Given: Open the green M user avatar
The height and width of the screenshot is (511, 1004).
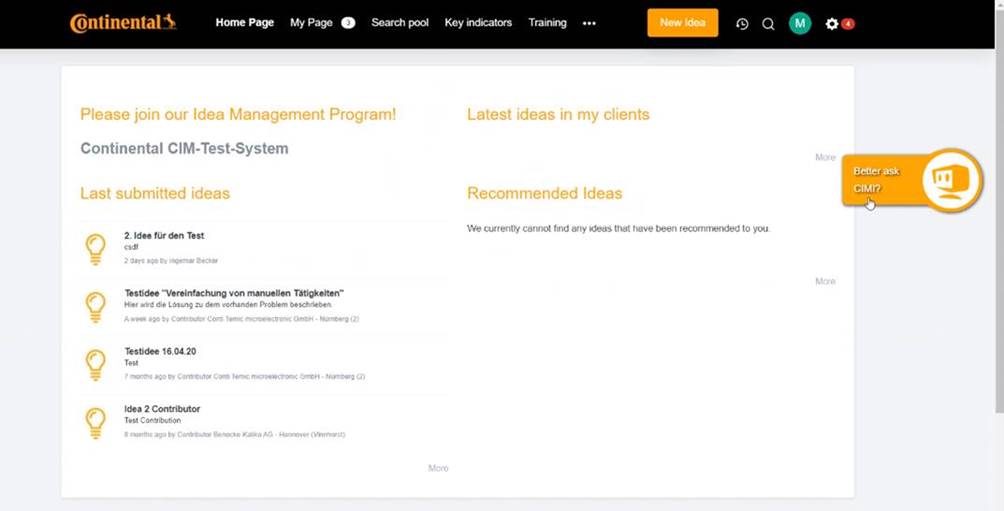Looking at the screenshot, I should click(x=800, y=23).
